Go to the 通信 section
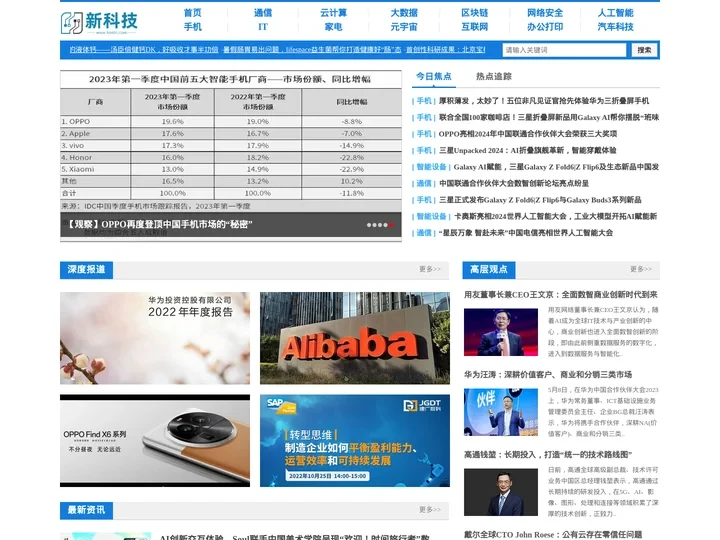The width and height of the screenshot is (720, 540). pos(263,13)
